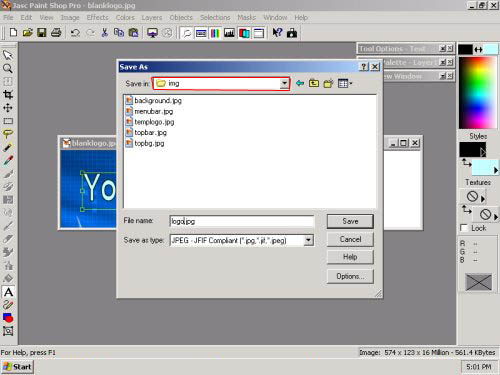Toggle the histogram window toolbar button
This screenshot has height=375, width=500.
click(x=229, y=33)
